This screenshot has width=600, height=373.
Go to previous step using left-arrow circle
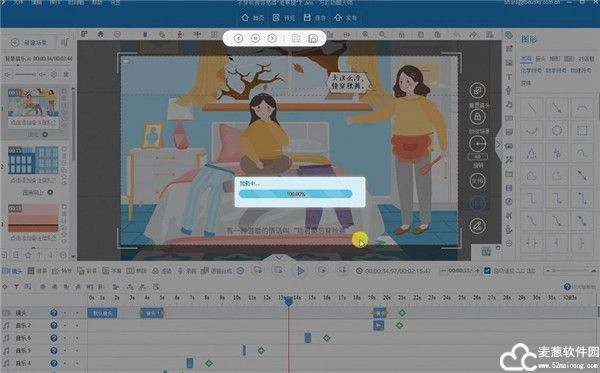click(x=238, y=38)
